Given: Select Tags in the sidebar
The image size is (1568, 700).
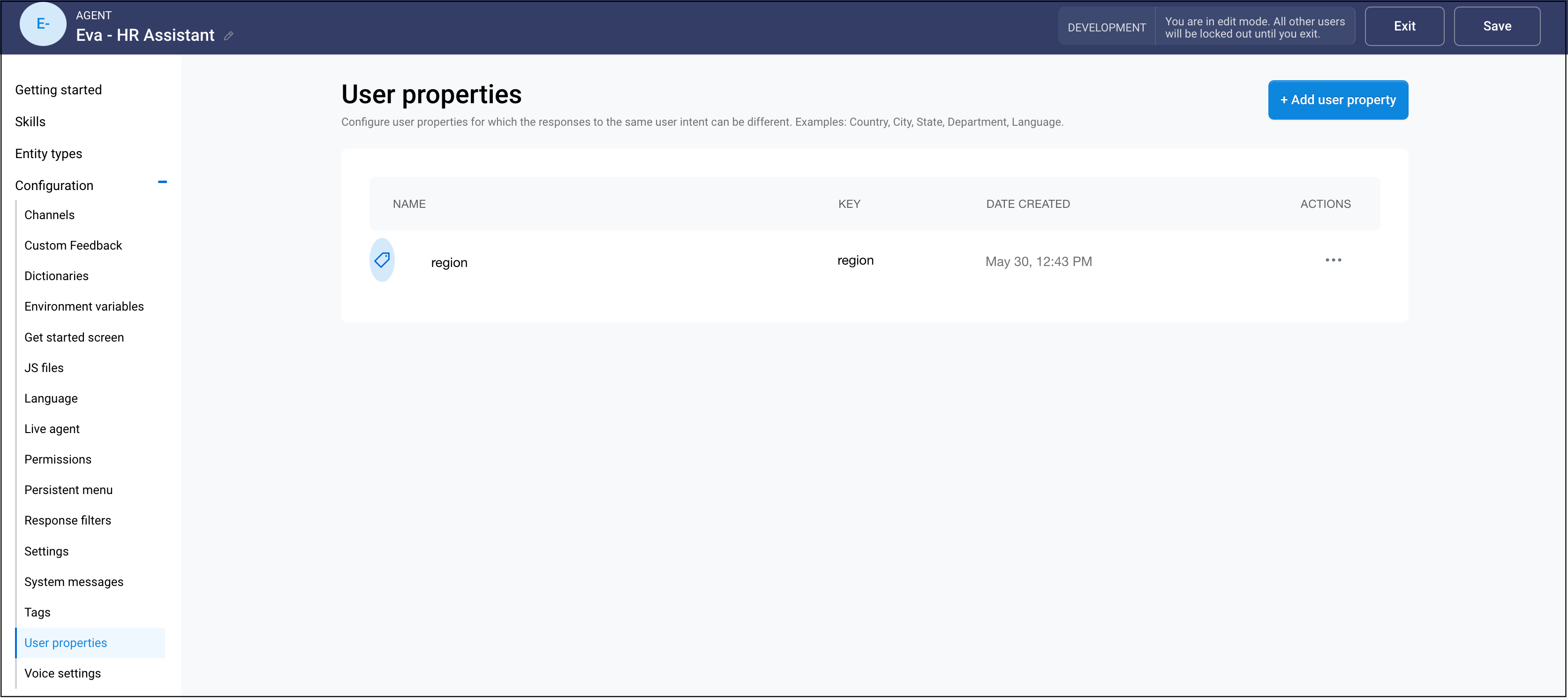Looking at the screenshot, I should coord(37,612).
